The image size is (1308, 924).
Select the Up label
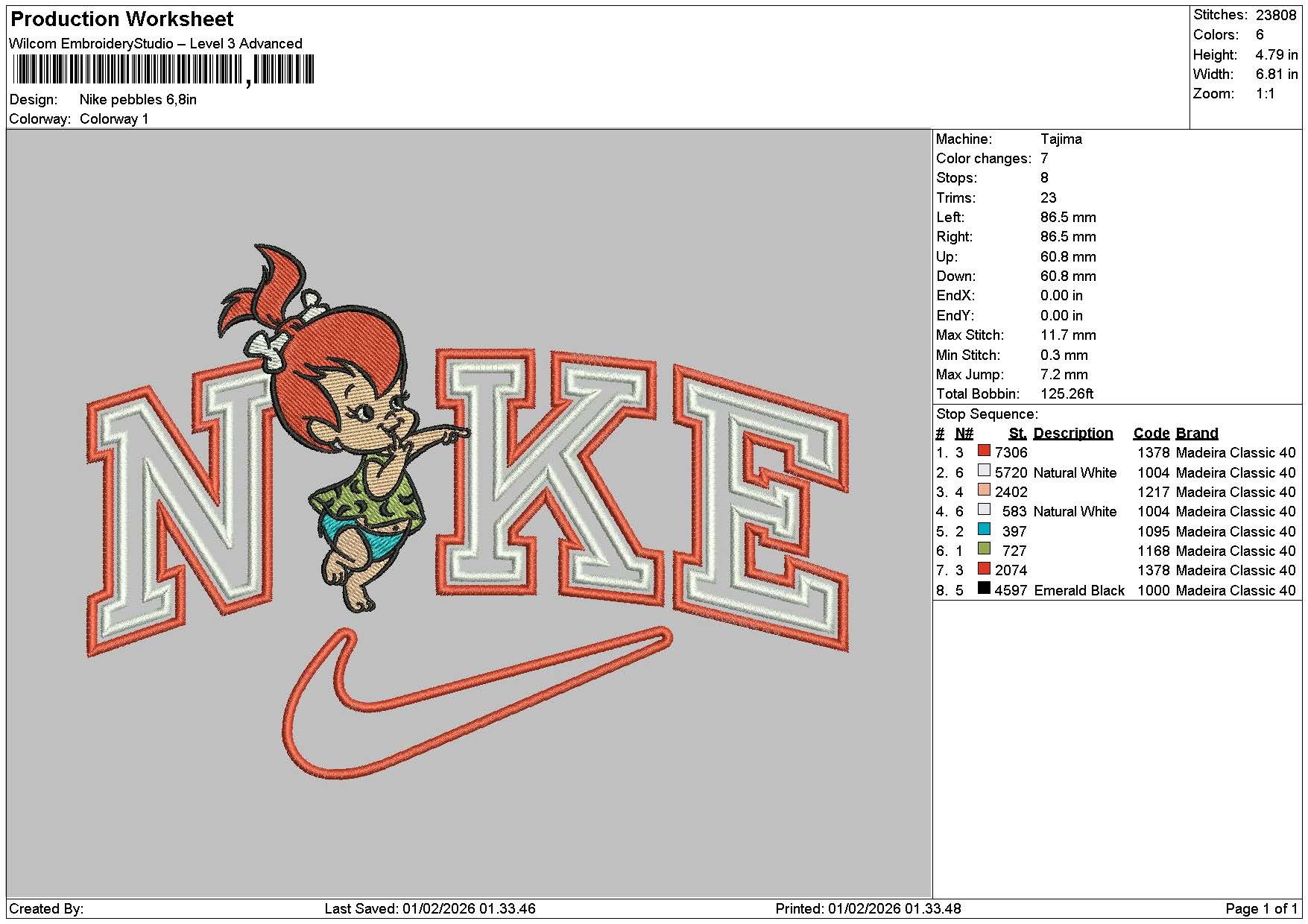pos(947,257)
